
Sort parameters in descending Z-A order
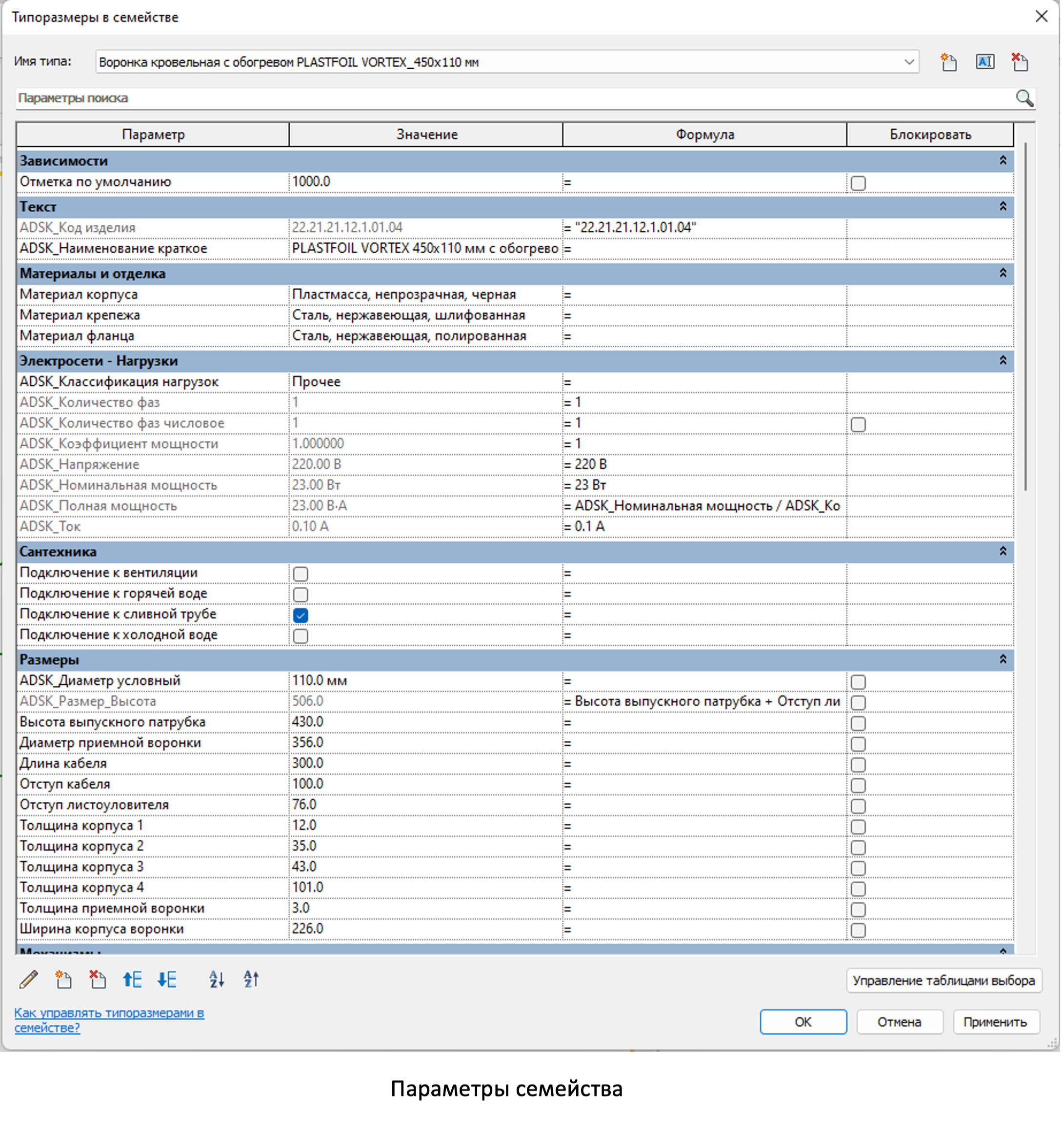(x=251, y=979)
